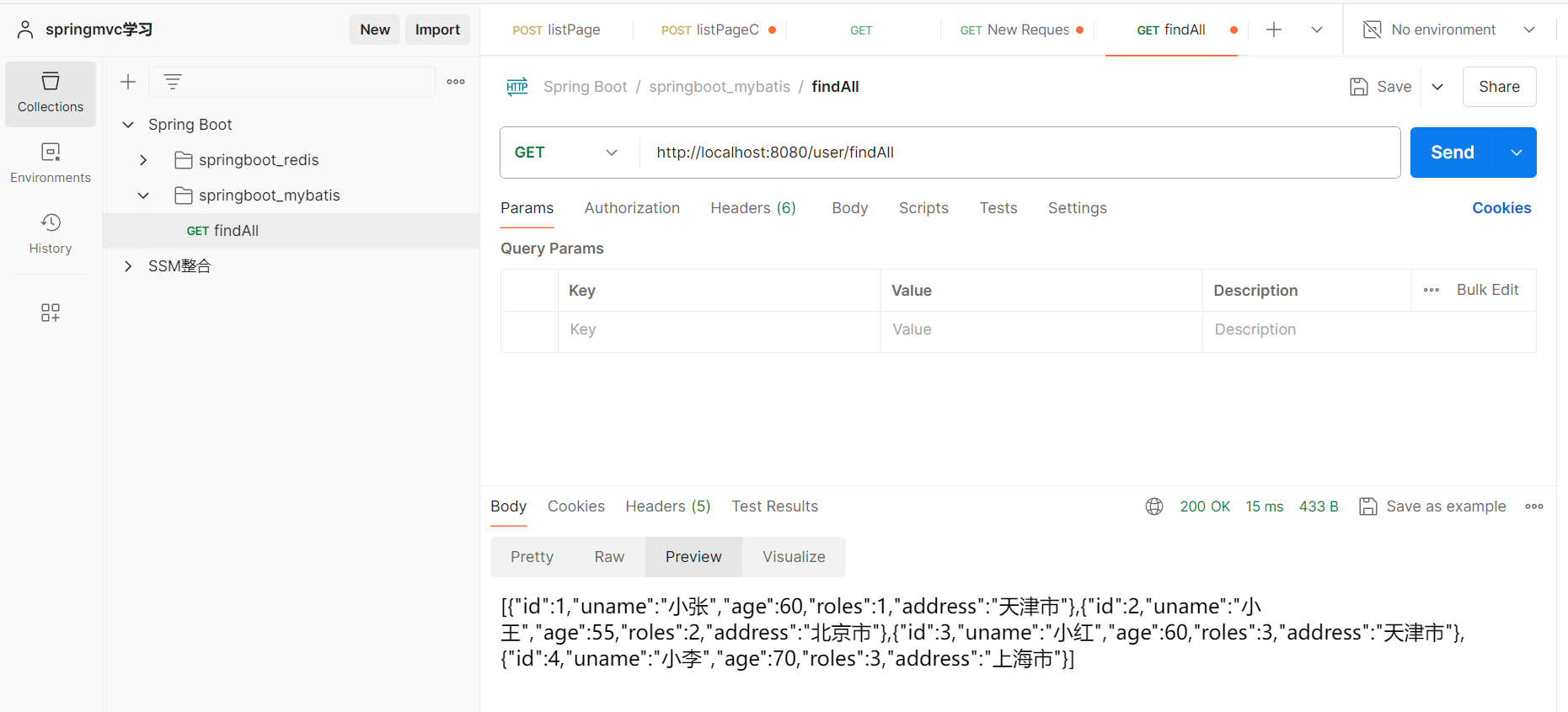1568x712 pixels.
Task: Open the configure workspace sidebar grid icon
Action: pos(51,313)
